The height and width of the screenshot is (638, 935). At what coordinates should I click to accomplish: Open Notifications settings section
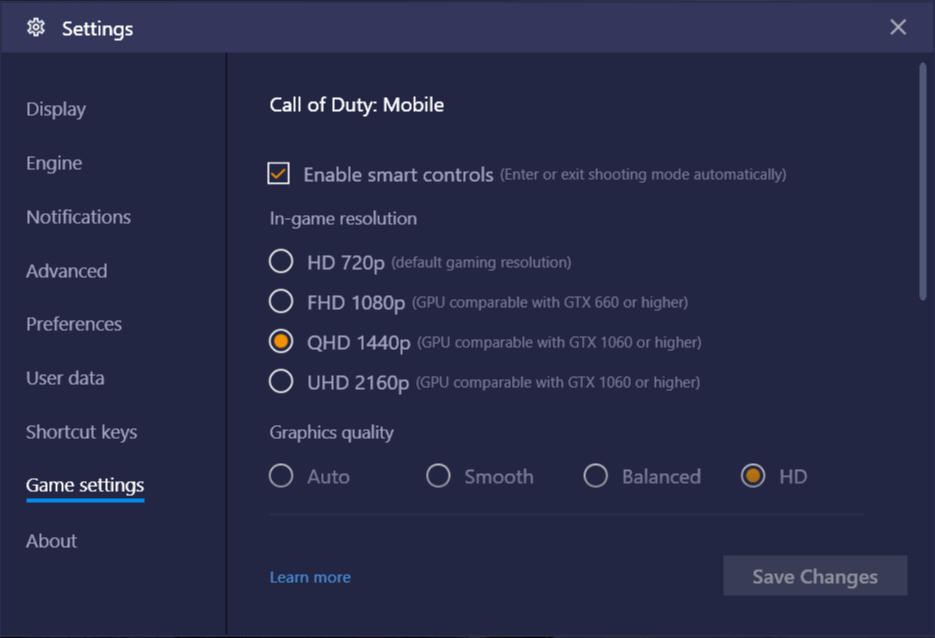click(78, 217)
